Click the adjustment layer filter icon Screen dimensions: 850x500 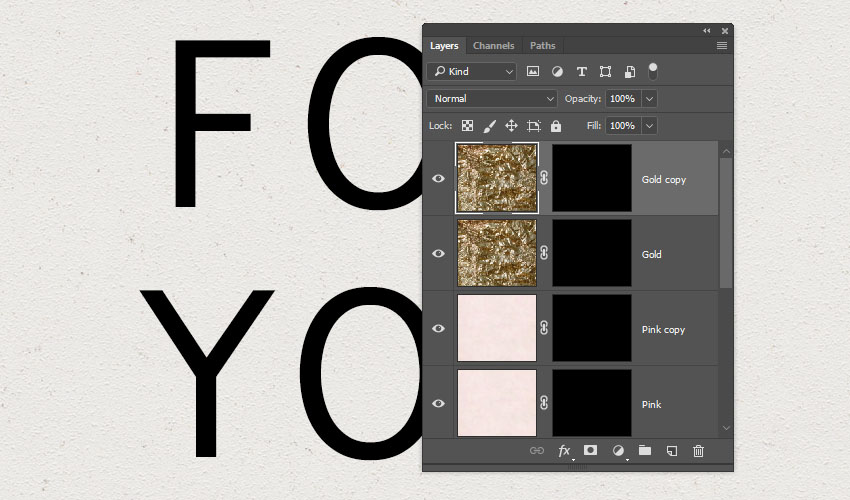[x=557, y=72]
